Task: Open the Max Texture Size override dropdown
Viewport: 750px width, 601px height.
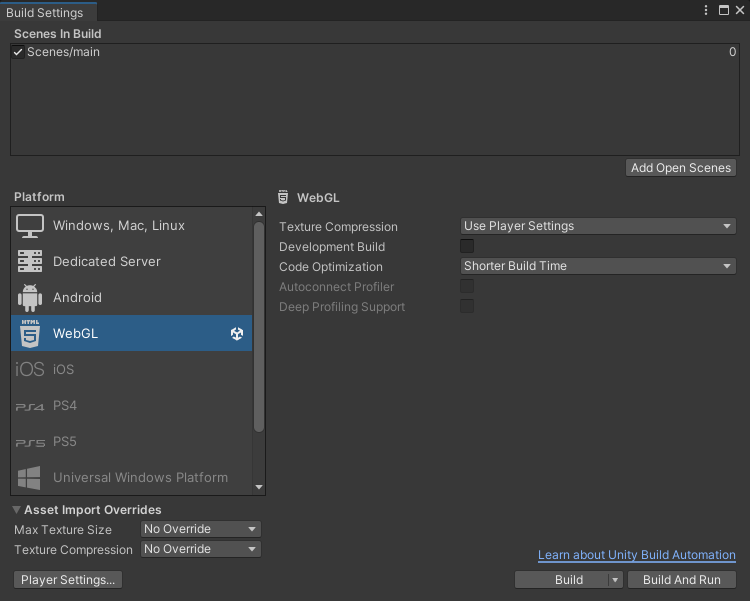Action: click(201, 529)
